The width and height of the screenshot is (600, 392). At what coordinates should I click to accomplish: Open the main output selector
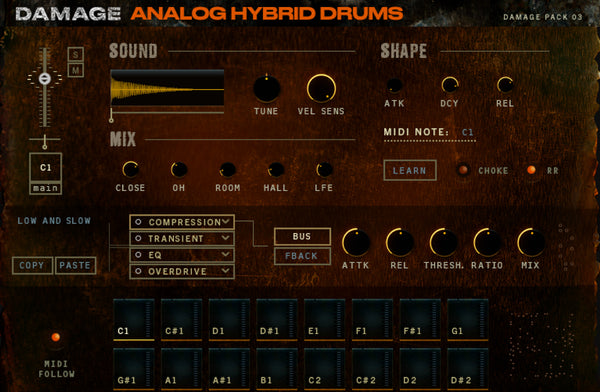pyautogui.click(x=46, y=188)
